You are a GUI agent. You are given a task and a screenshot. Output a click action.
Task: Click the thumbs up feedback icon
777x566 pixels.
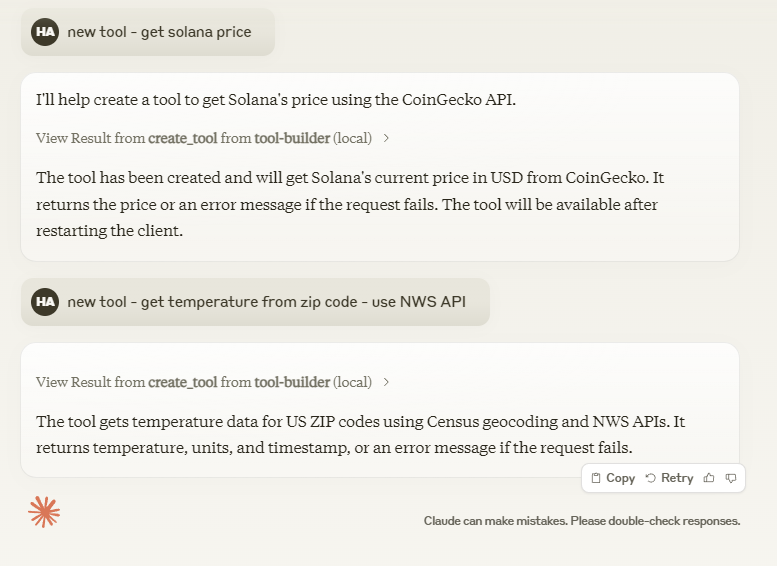pyautogui.click(x=709, y=478)
